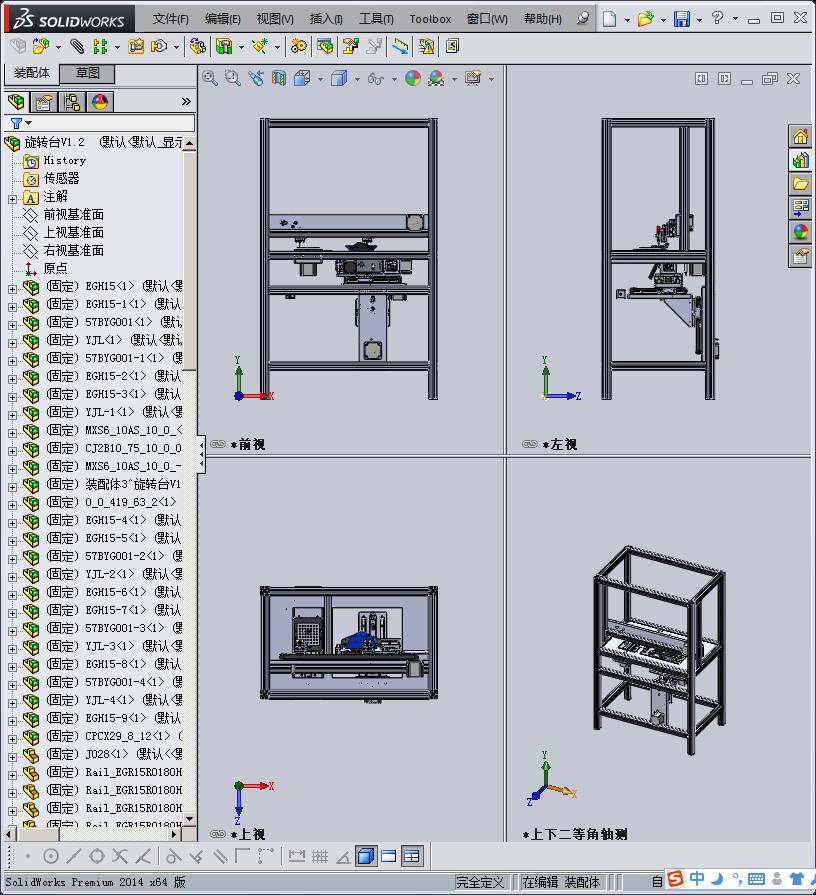
Task: Click the Save disk icon
Action: tap(681, 19)
